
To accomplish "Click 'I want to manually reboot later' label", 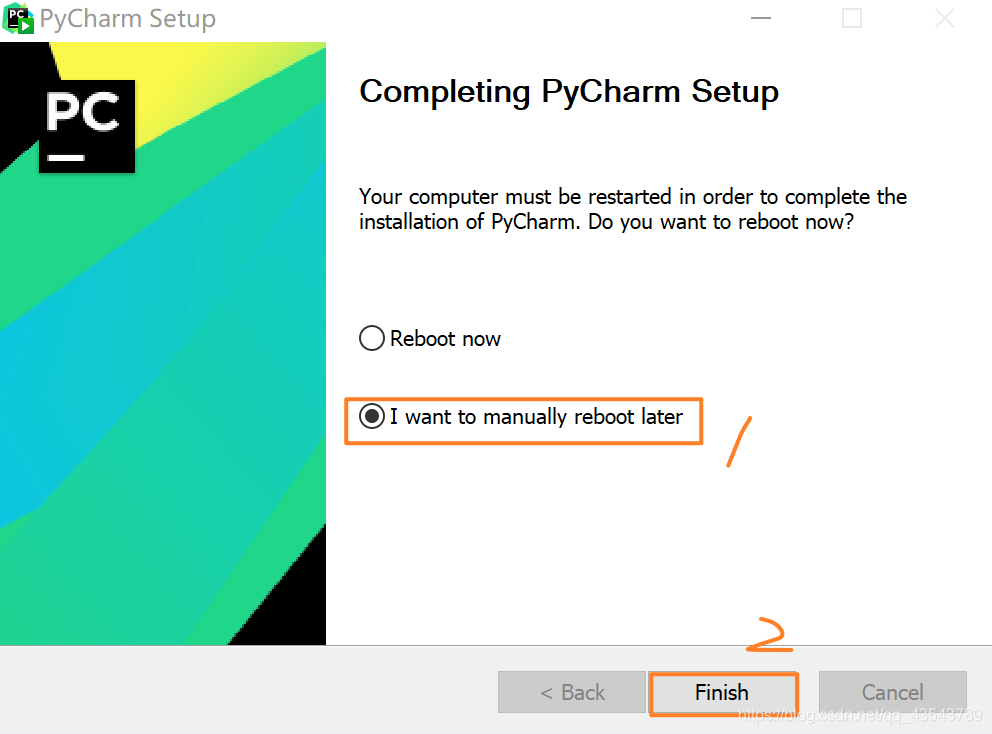I will (x=536, y=417).
